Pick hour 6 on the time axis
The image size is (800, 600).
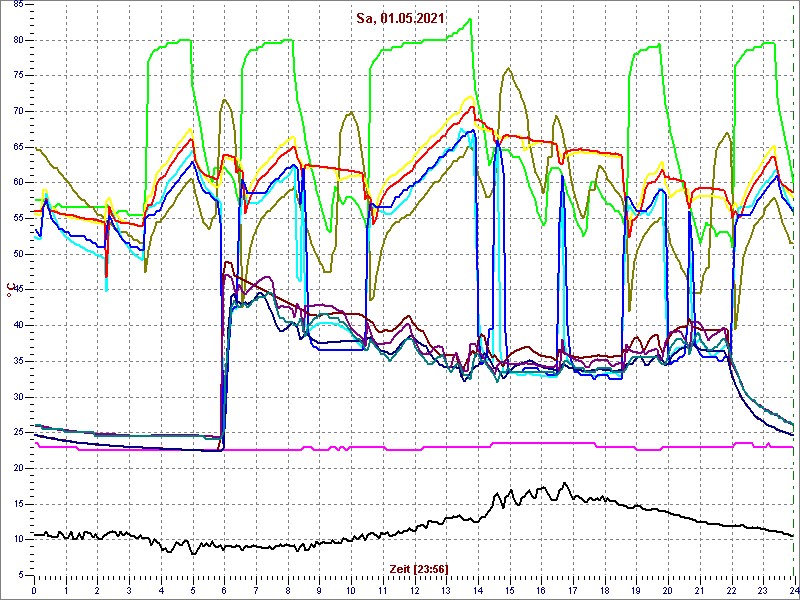(224, 590)
